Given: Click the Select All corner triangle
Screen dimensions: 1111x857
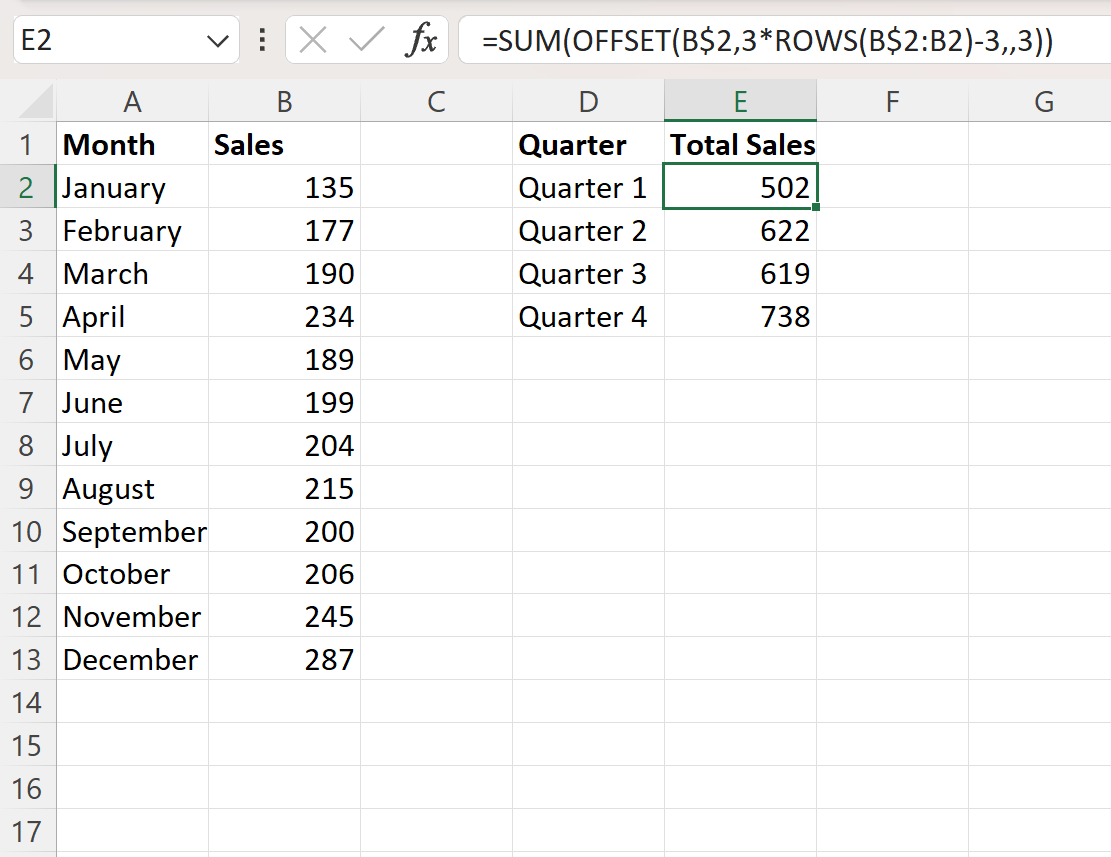Looking at the screenshot, I should pyautogui.click(x=35, y=102).
